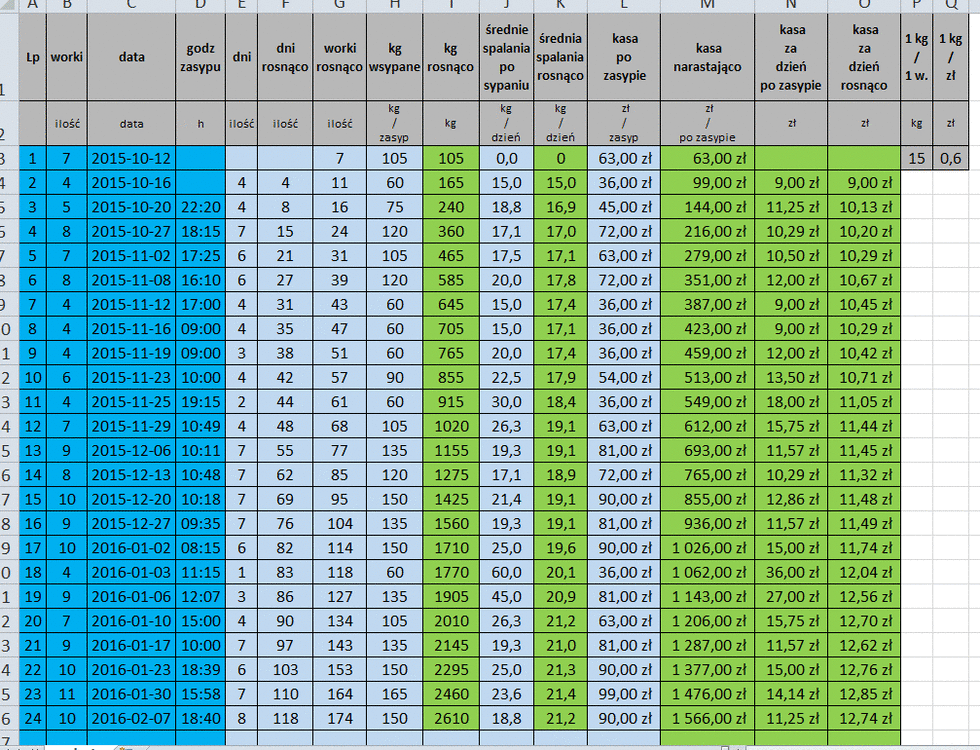Image resolution: width=980 pixels, height=750 pixels.
Task: Click cell with 2610 kg cumulative
Action: [450, 717]
